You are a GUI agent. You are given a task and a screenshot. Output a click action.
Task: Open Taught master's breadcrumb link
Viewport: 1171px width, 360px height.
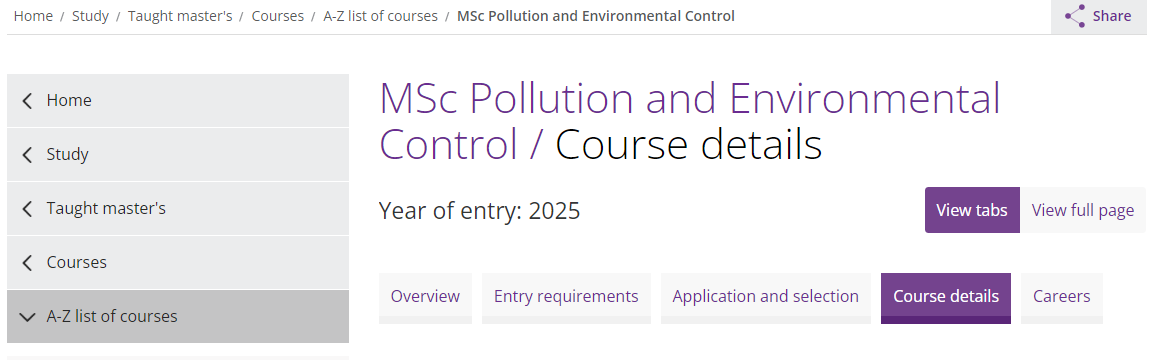coord(180,16)
